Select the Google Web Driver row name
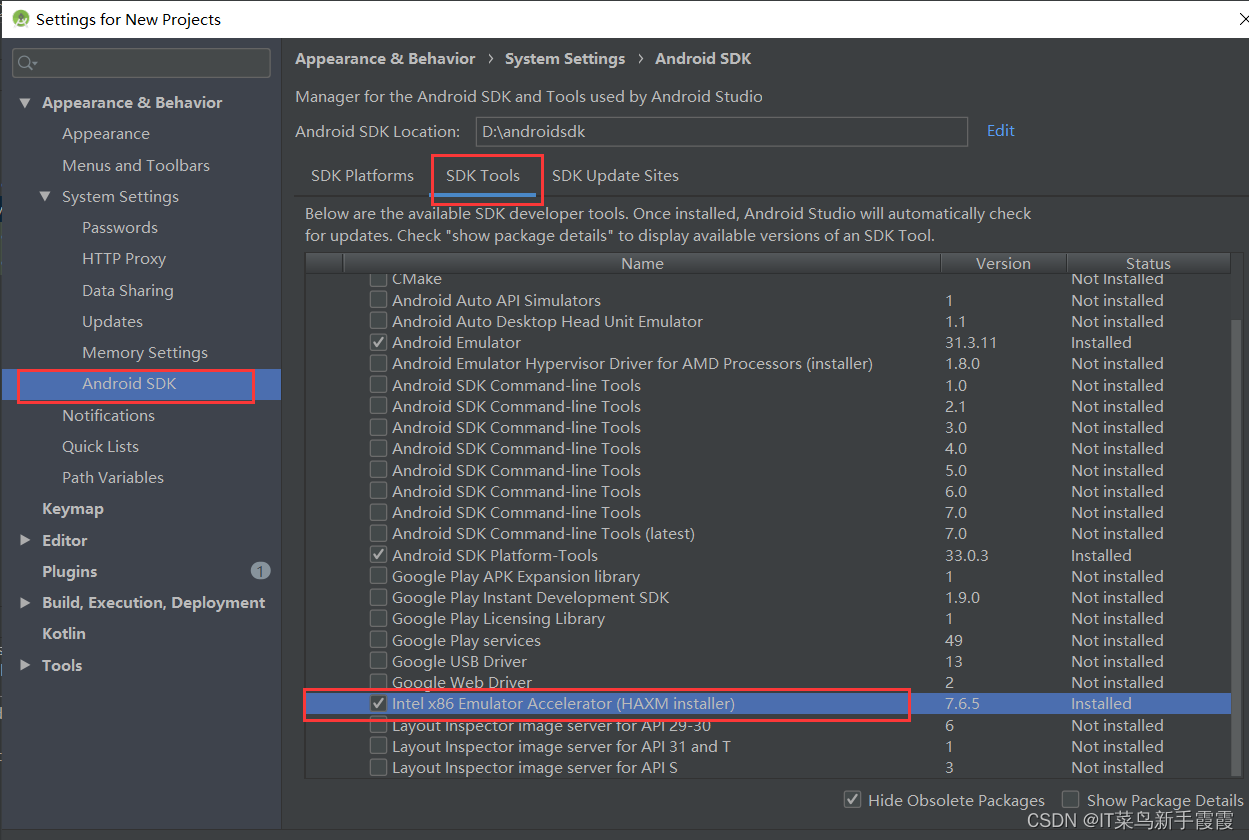The width and height of the screenshot is (1249, 840). (462, 682)
